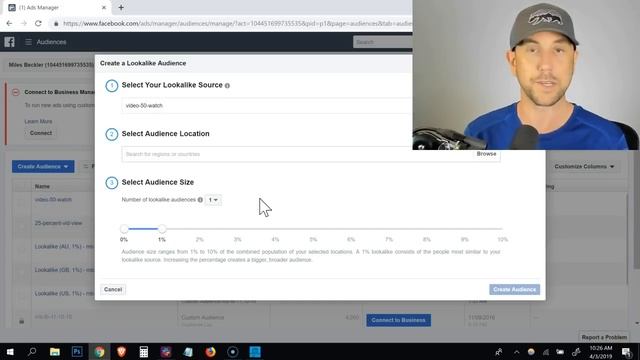The width and height of the screenshot is (640, 360).
Task: Click info icon beside Number of lookalike audiences
Action: pos(200,200)
